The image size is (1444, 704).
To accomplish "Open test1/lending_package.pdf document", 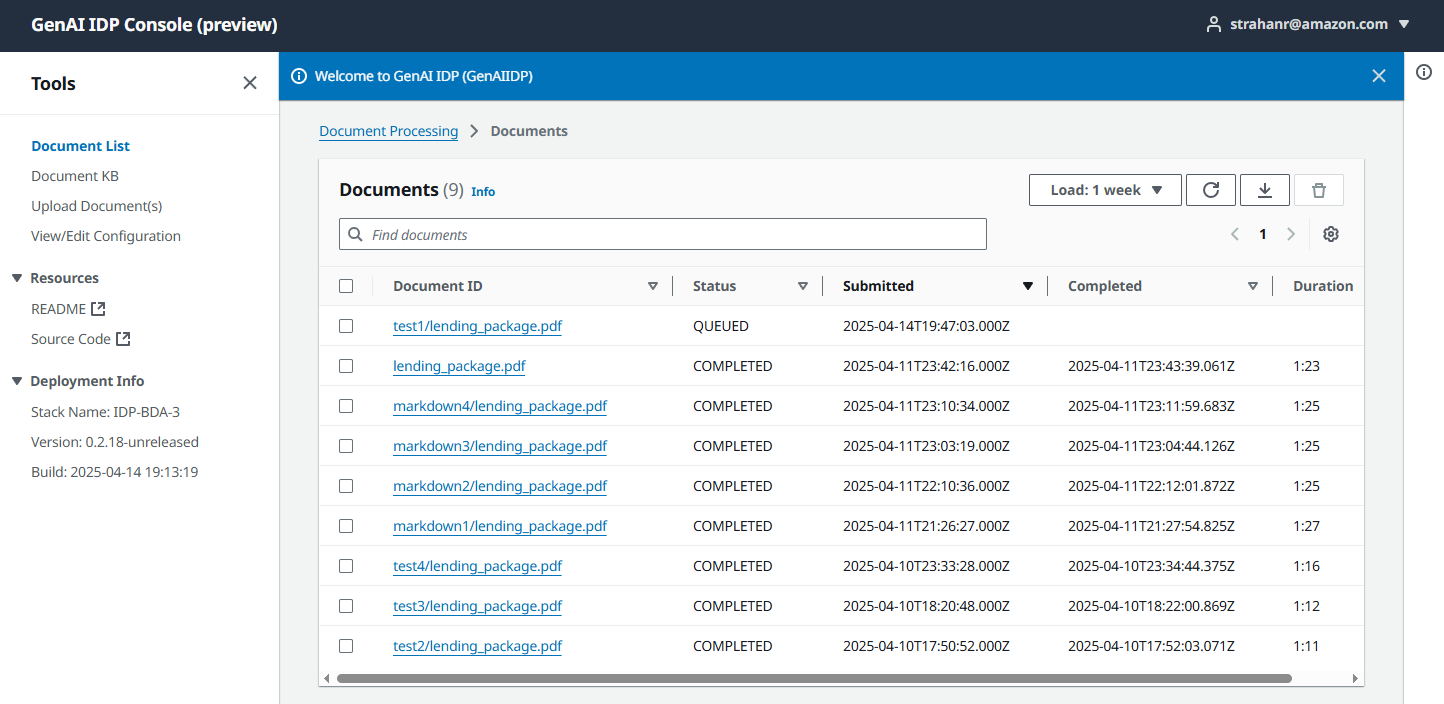I will 477,325.
